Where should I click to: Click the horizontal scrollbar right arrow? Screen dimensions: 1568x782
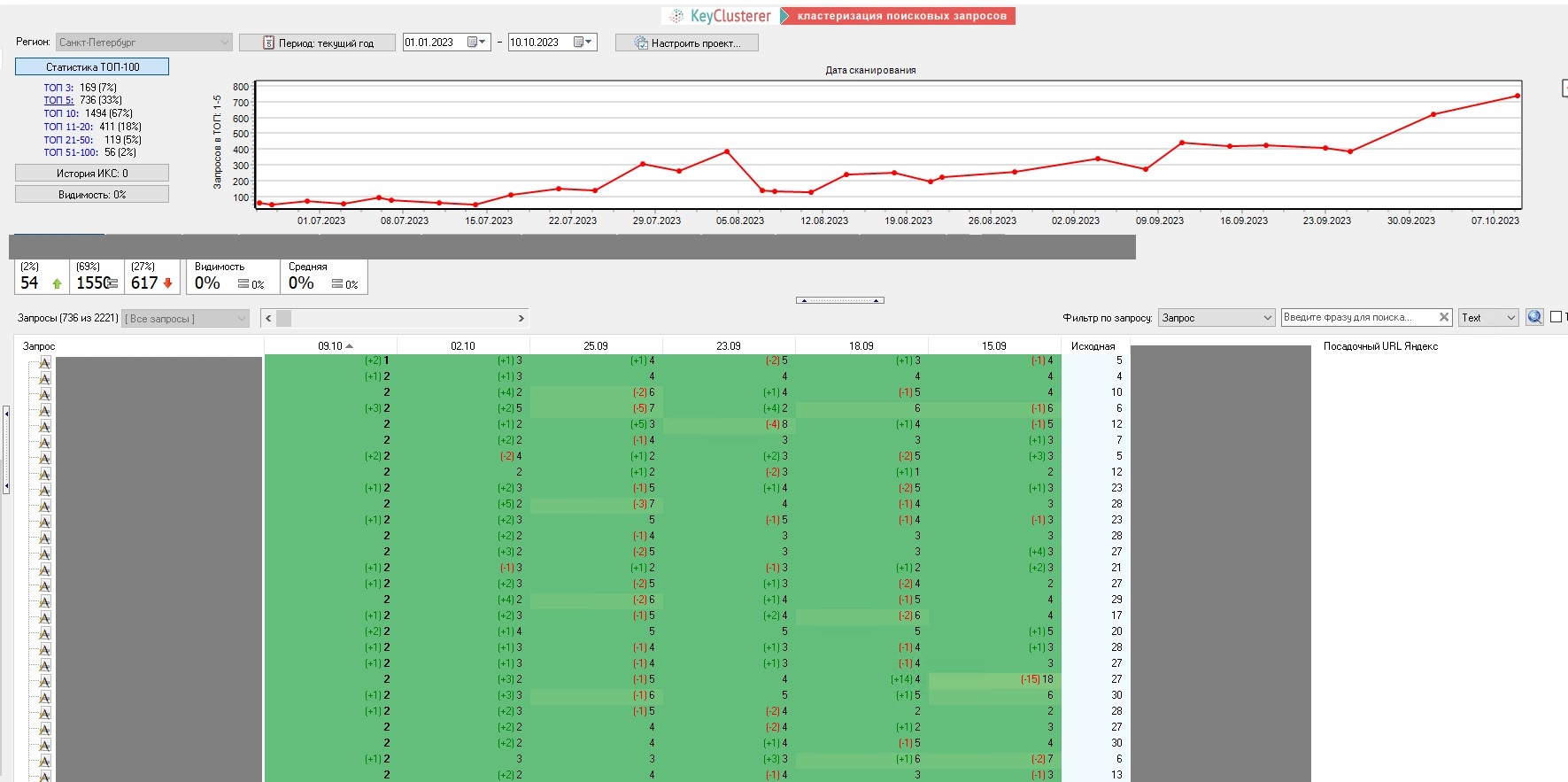pyautogui.click(x=521, y=318)
